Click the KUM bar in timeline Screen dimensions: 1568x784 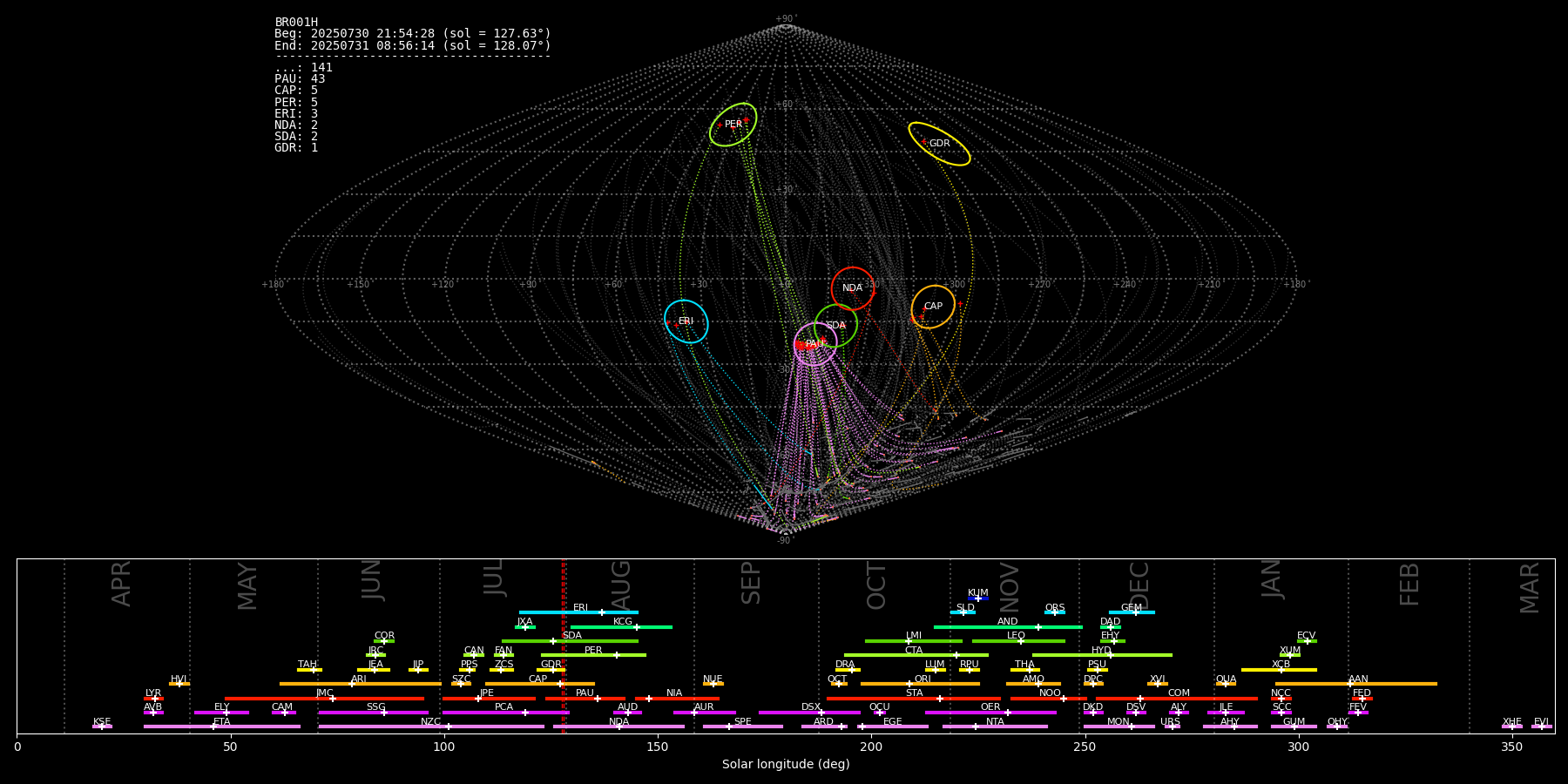(978, 598)
